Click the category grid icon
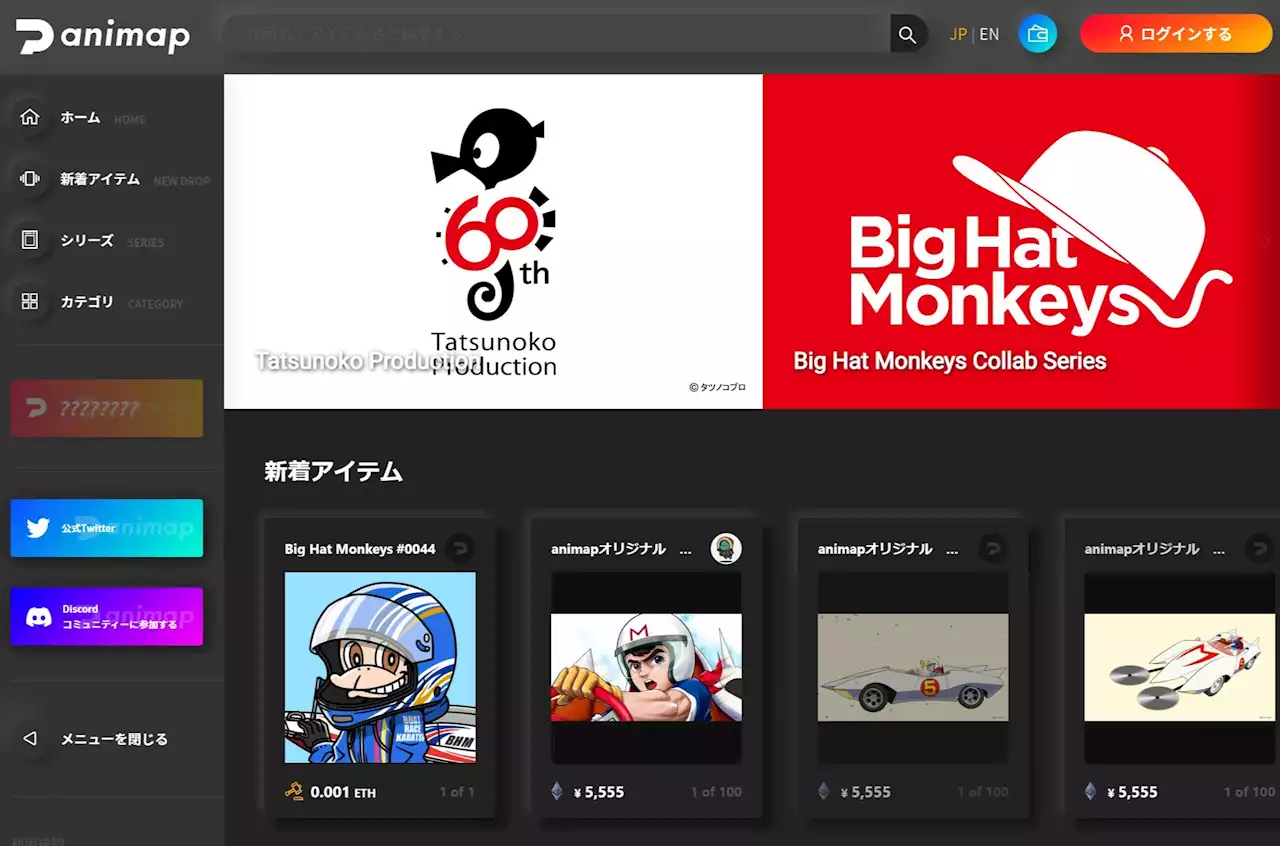 (30, 301)
